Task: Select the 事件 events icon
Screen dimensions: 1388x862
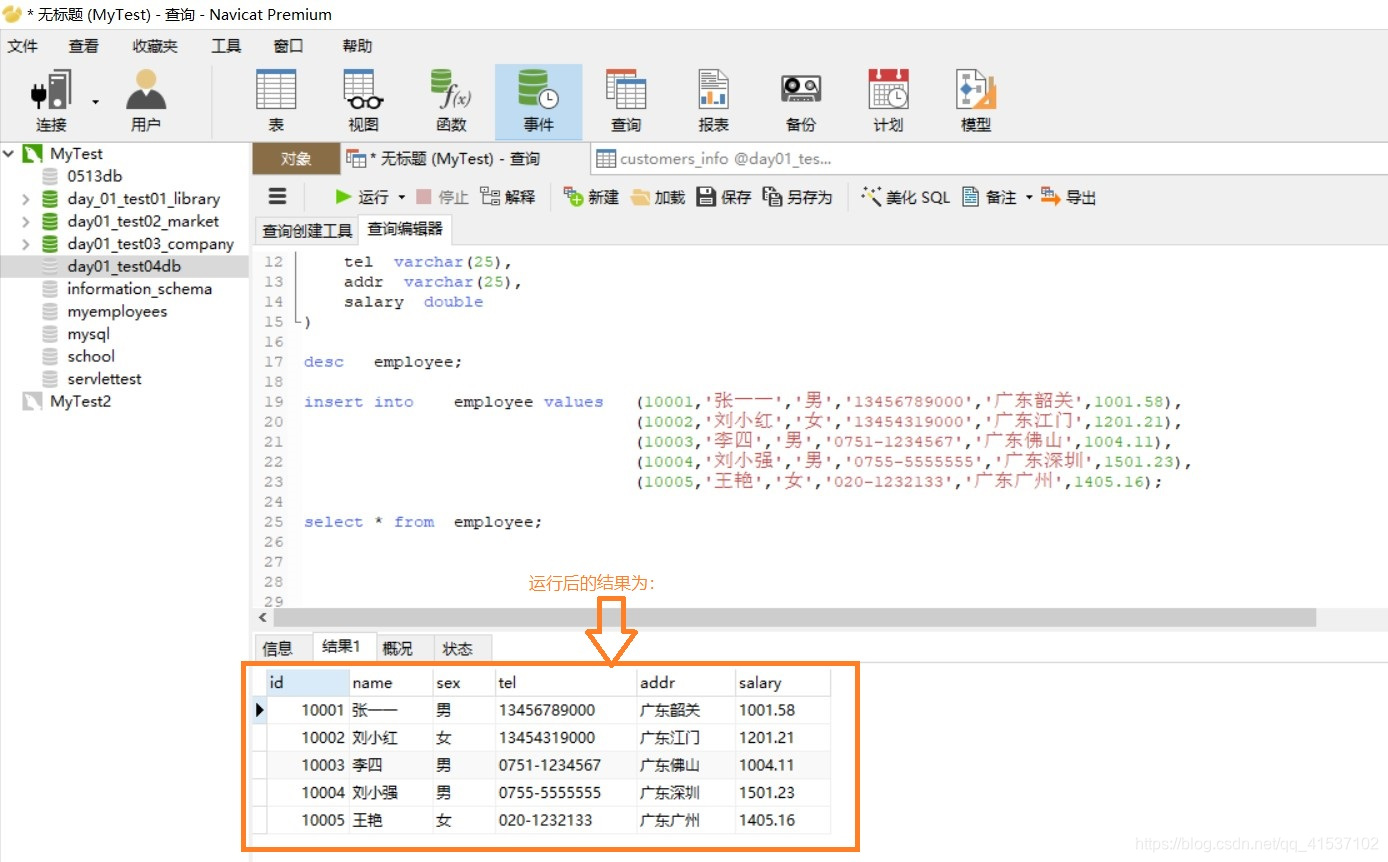Action: [x=538, y=101]
